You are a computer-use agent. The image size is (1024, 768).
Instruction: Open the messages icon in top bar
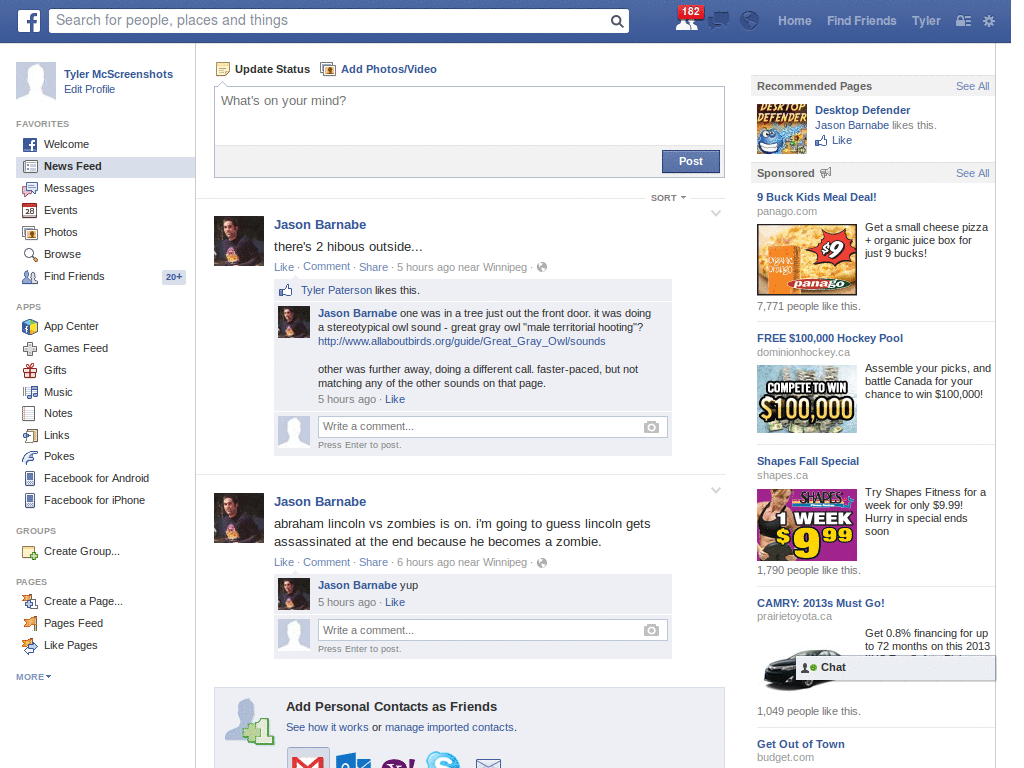[x=719, y=20]
